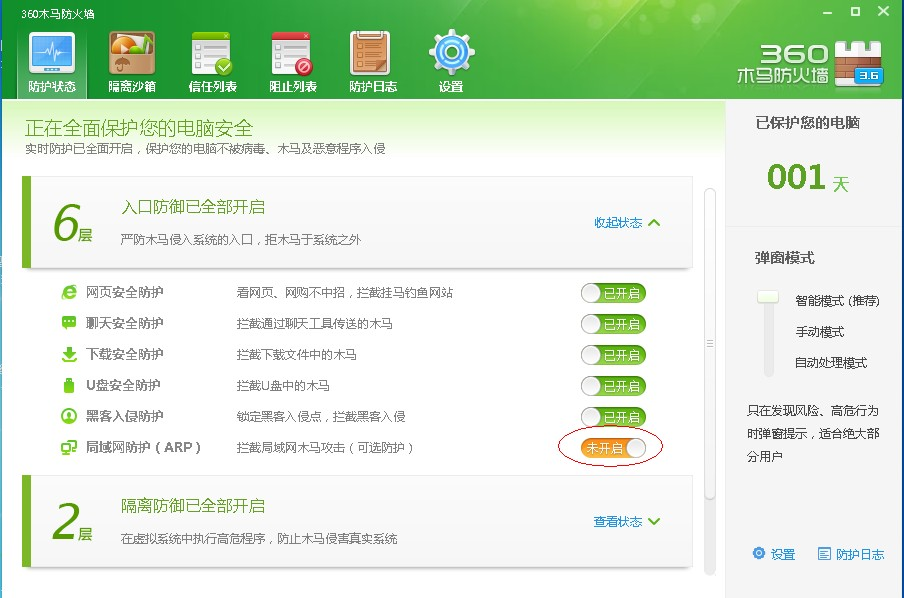
Task: Click the 局域网防护 (ARP) network icon
Action: (69, 447)
